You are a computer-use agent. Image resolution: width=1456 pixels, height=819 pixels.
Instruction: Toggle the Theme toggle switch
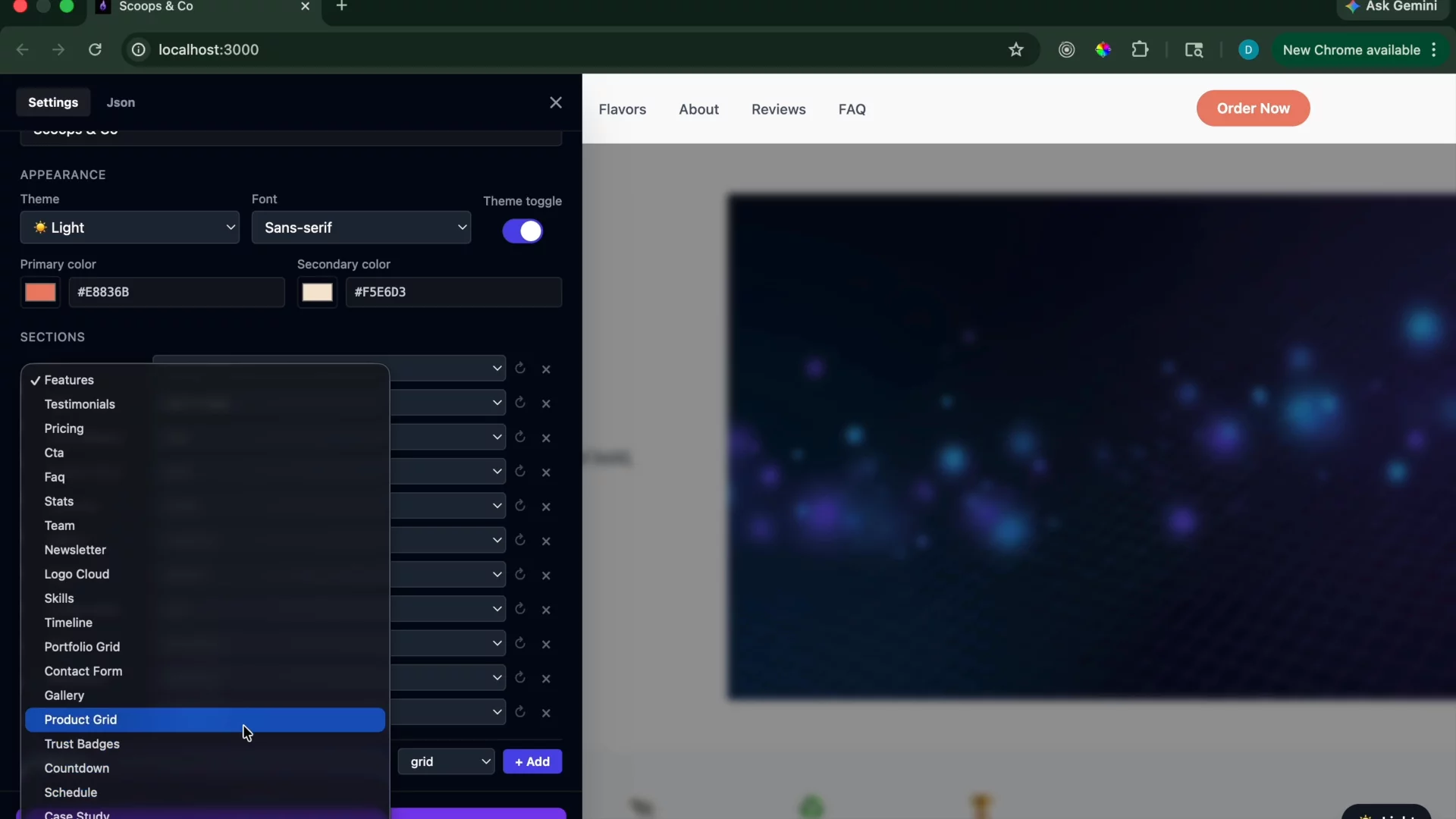pyautogui.click(x=522, y=231)
